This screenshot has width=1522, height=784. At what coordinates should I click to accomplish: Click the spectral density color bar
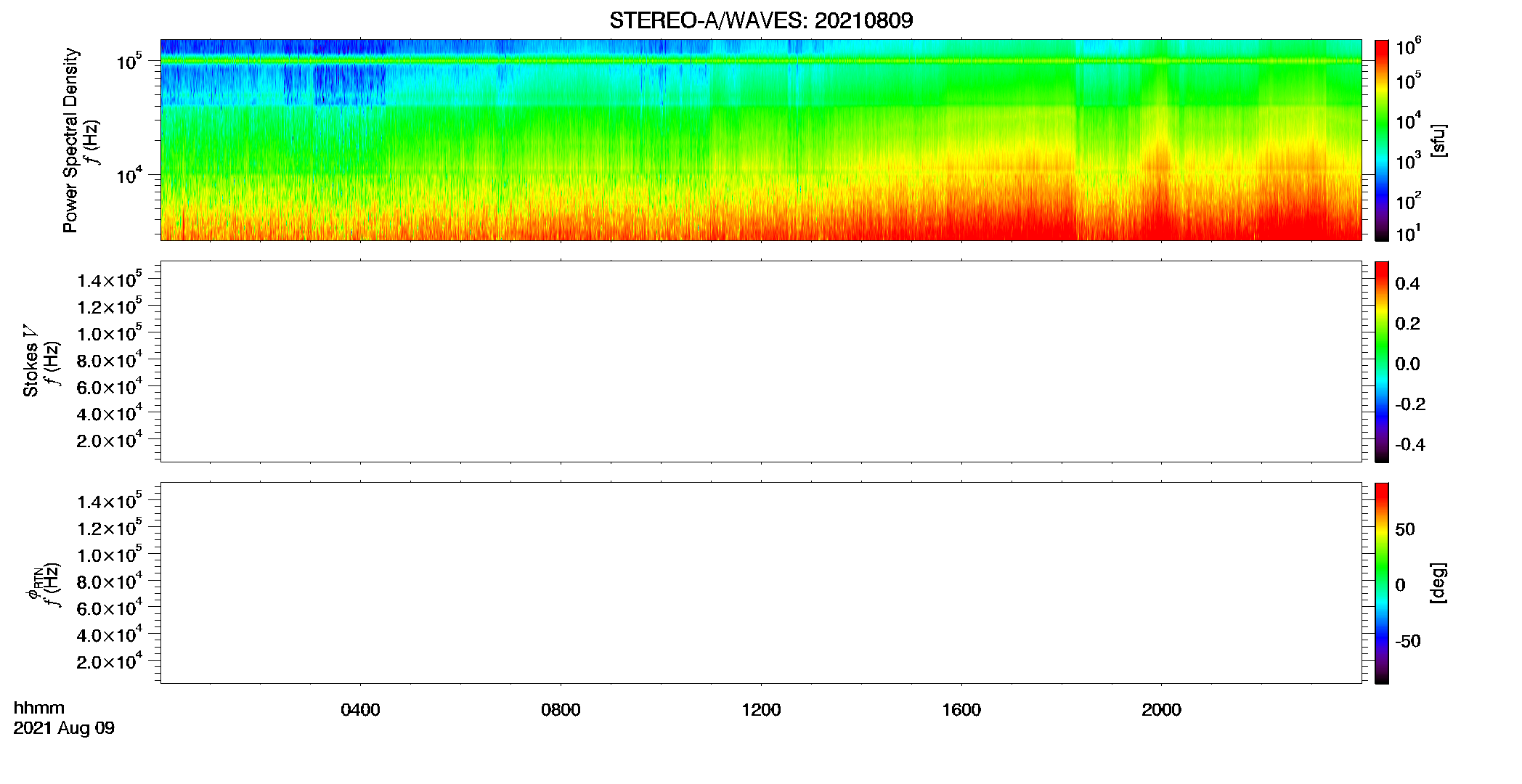pos(1382,139)
